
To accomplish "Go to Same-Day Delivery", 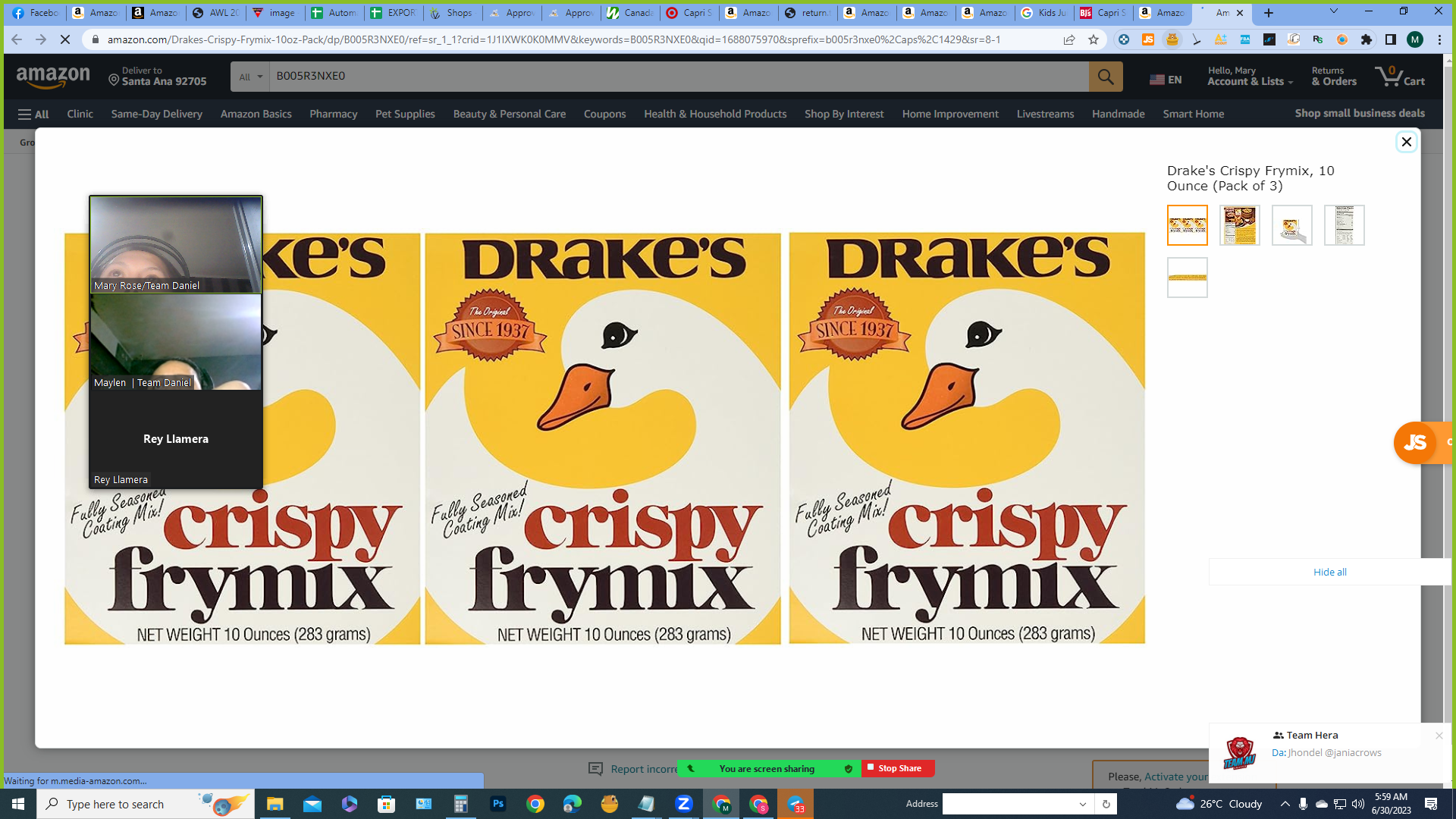I will pos(156,114).
